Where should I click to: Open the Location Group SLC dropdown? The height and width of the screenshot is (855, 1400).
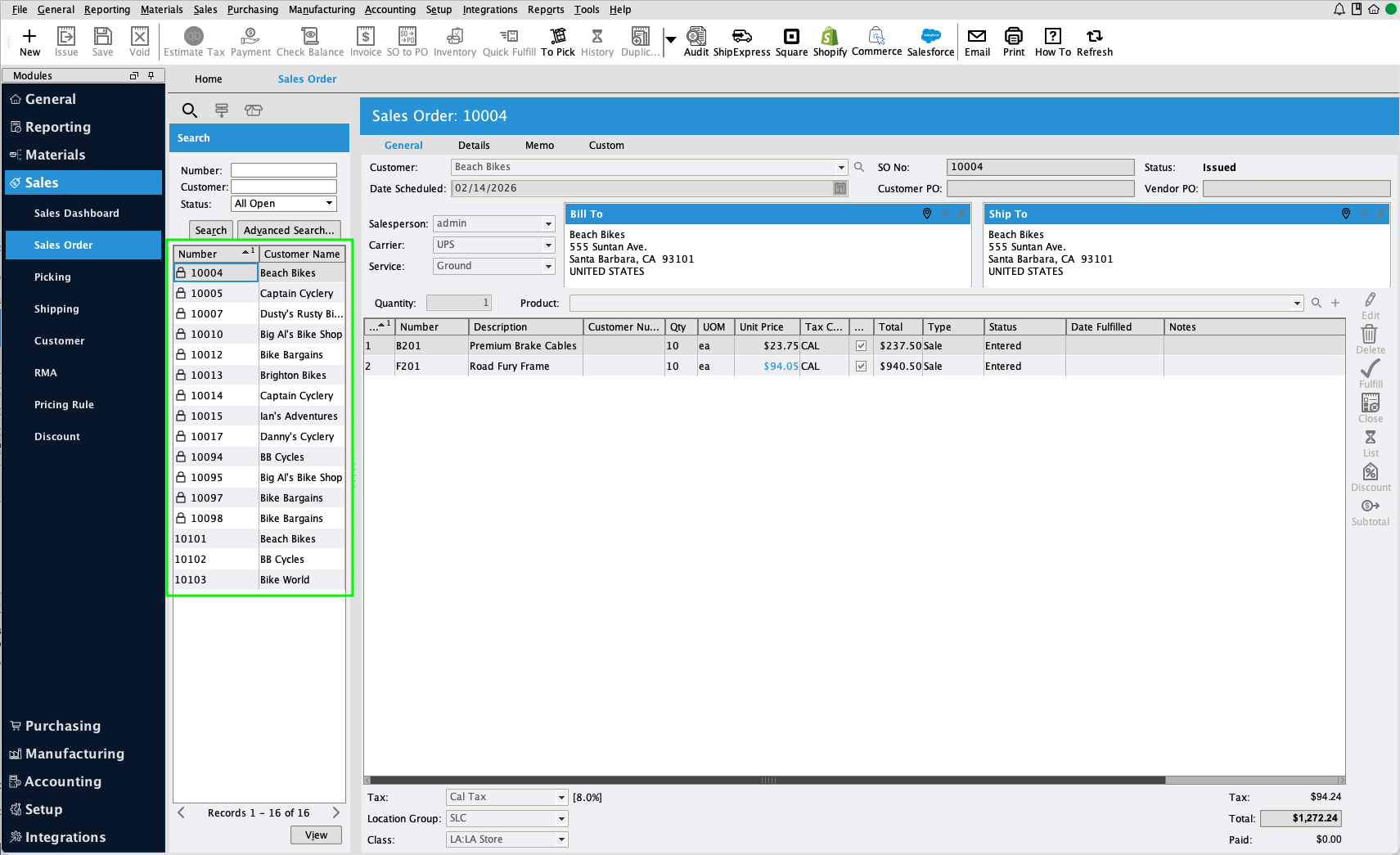pos(561,818)
